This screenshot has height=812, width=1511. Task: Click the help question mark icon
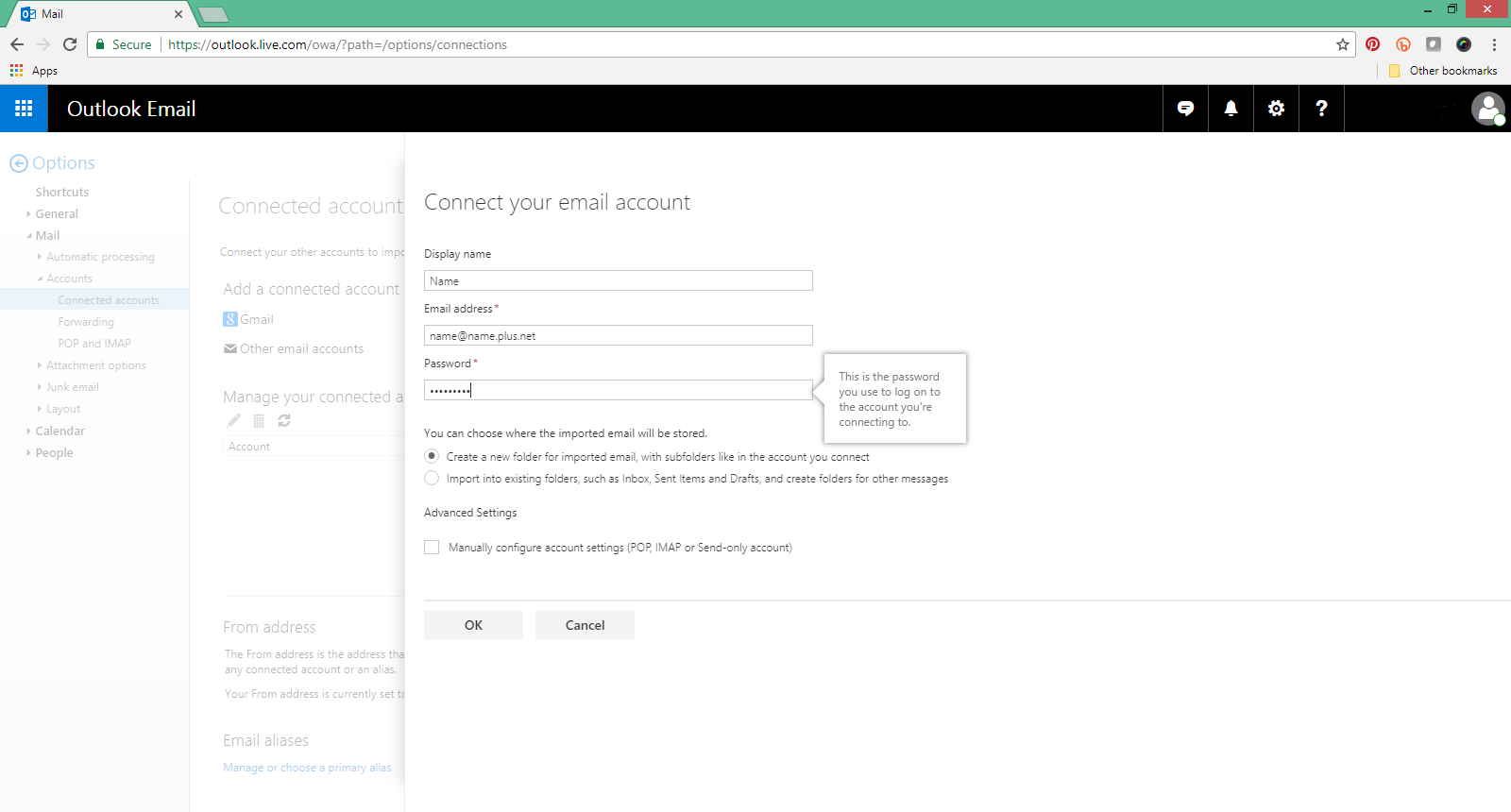click(1321, 109)
